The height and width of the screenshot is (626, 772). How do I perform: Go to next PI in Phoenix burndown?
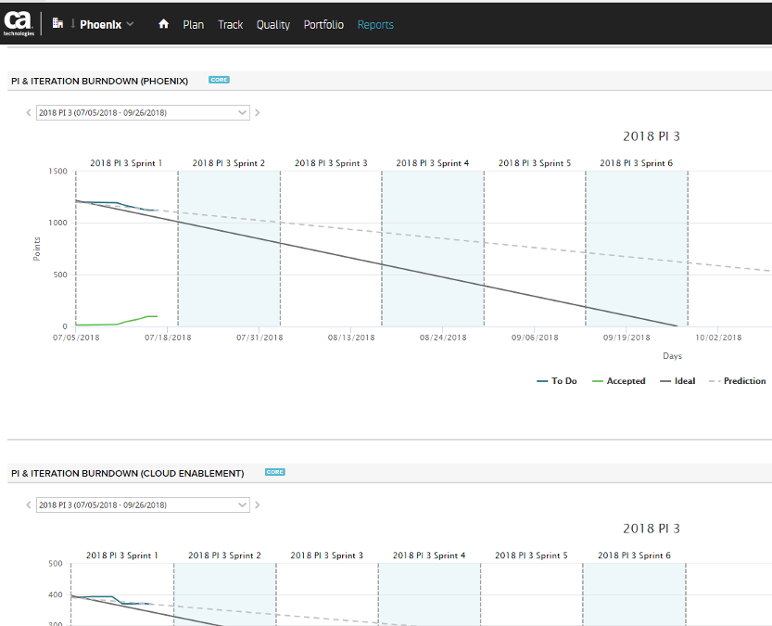257,113
